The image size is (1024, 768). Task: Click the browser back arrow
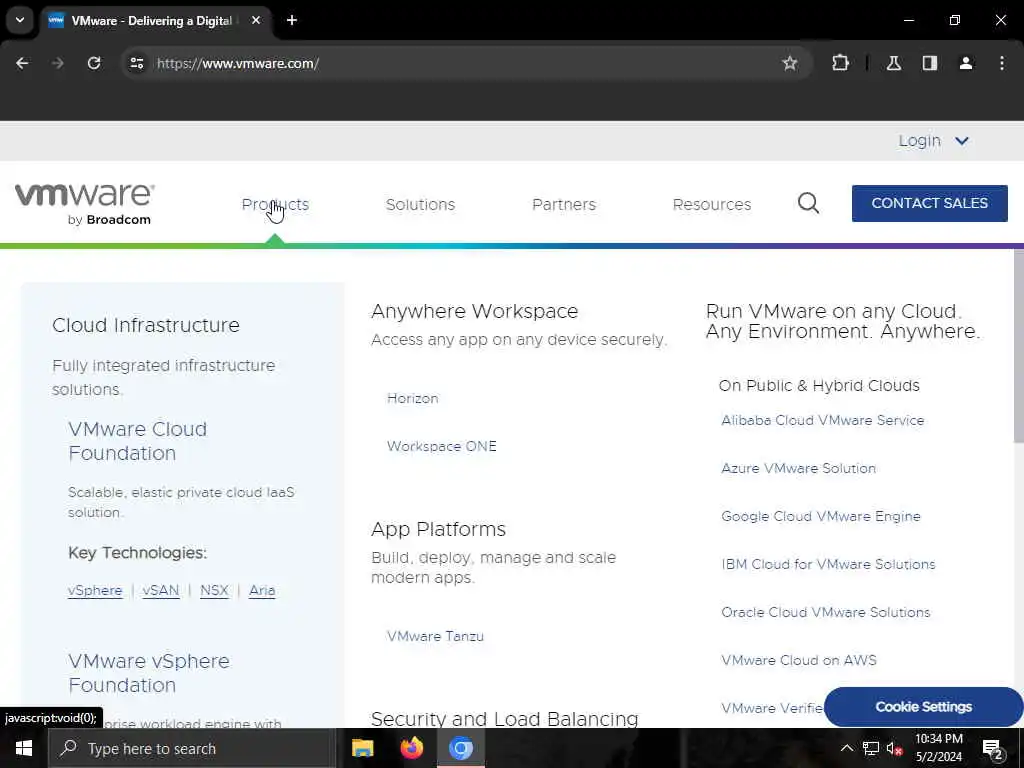coord(22,63)
